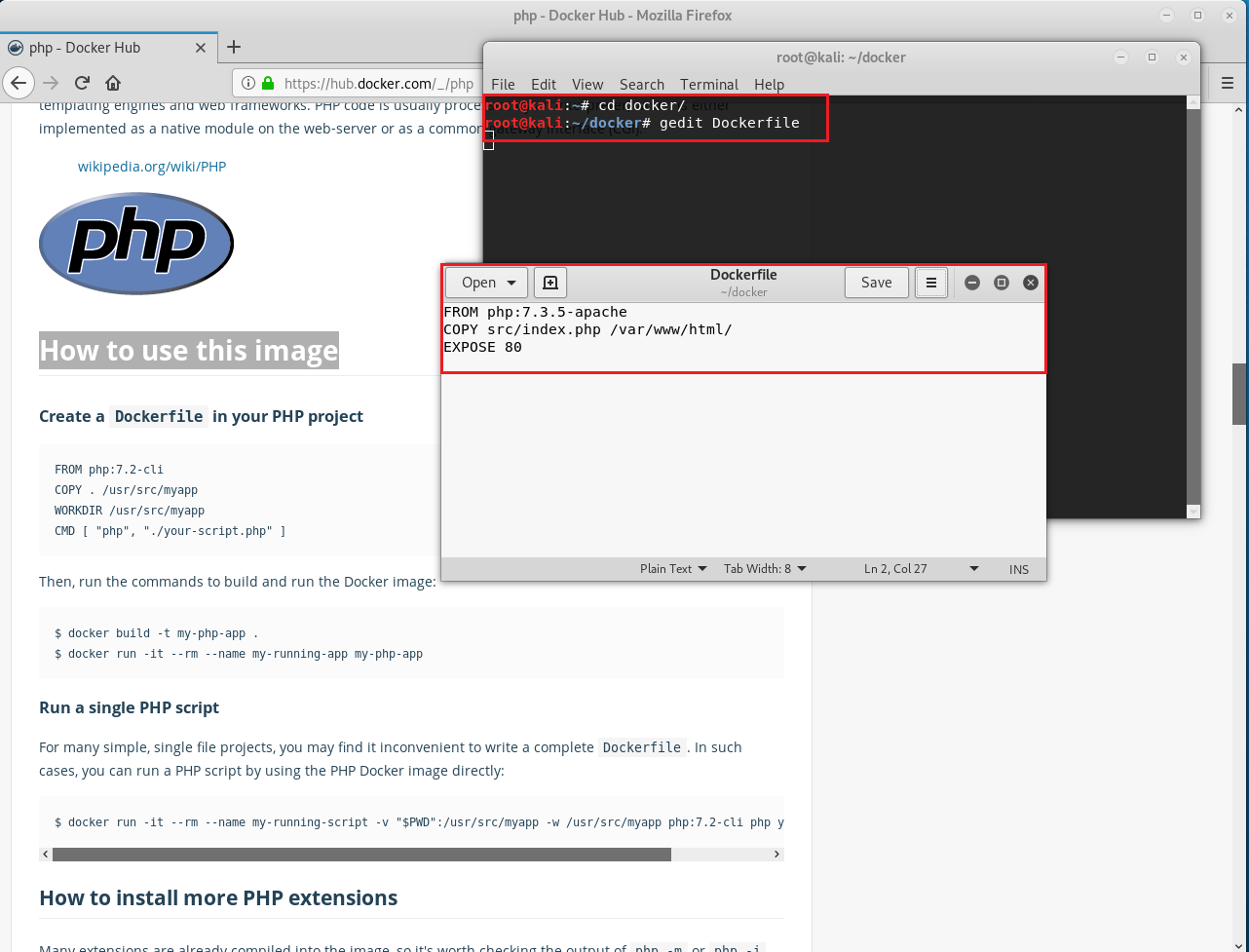Reload the Docker Hub page

(x=82, y=83)
